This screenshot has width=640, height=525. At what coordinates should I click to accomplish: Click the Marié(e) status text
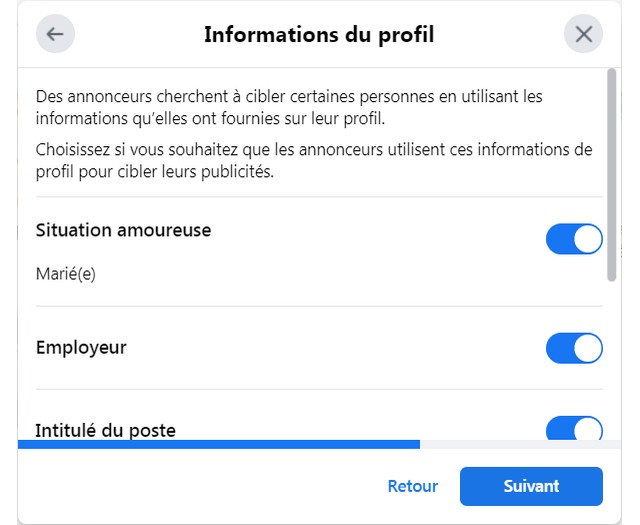[66, 274]
